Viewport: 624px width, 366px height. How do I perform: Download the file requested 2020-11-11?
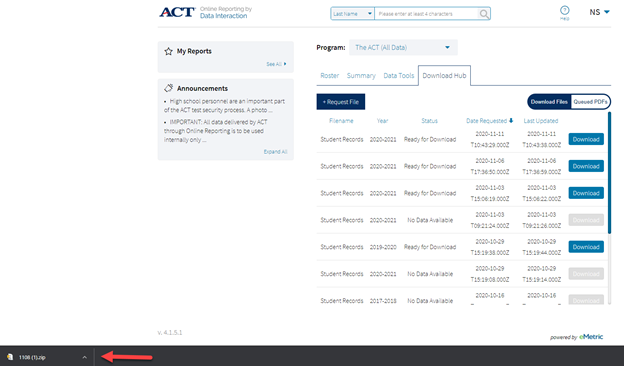(586, 139)
